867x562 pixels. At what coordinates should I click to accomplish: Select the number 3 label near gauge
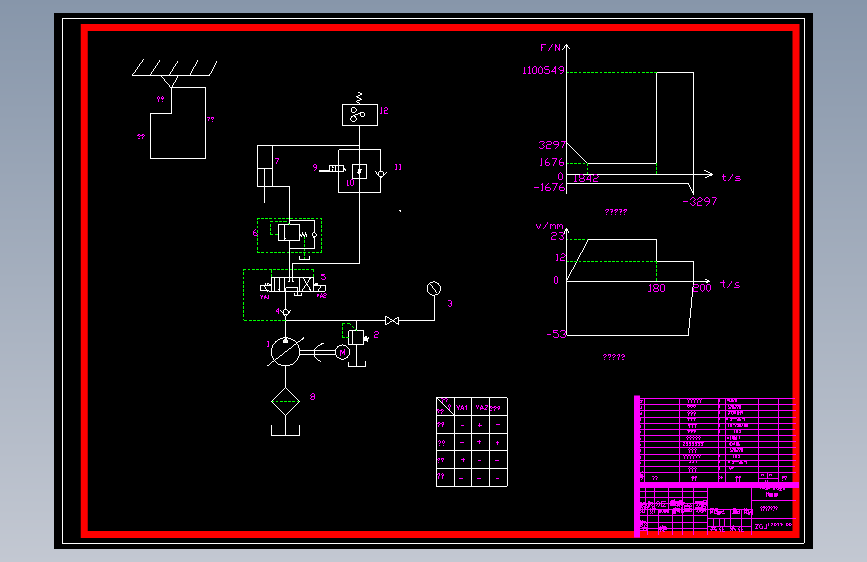click(450, 304)
